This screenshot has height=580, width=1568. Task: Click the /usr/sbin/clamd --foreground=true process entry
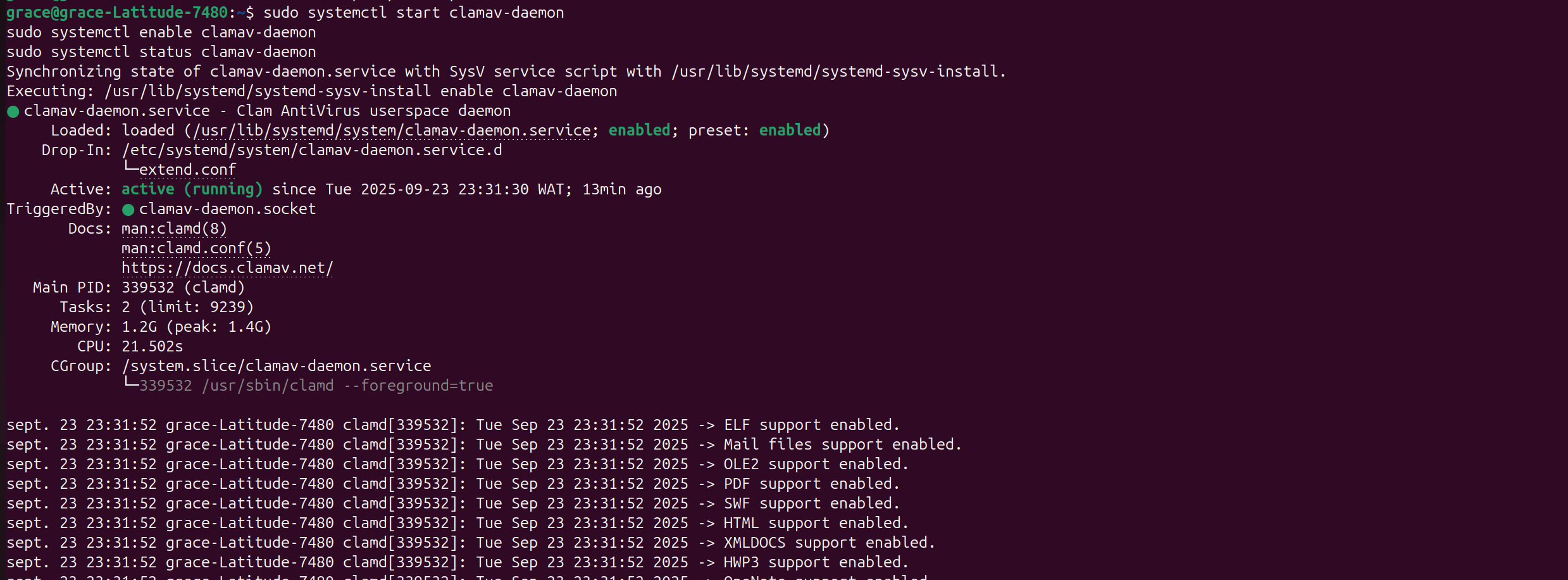pyautogui.click(x=347, y=386)
